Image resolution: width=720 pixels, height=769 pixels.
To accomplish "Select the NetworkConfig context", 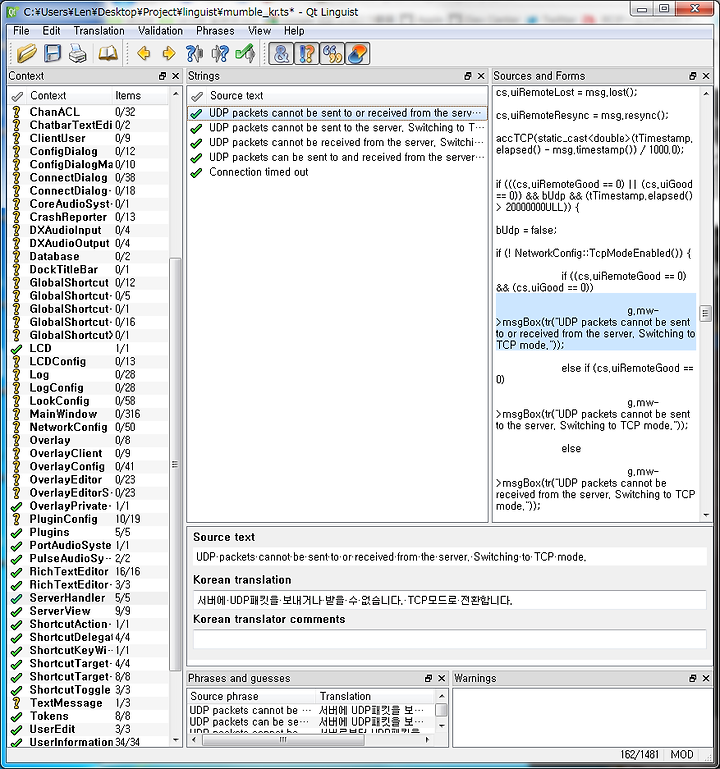I will point(89,427).
